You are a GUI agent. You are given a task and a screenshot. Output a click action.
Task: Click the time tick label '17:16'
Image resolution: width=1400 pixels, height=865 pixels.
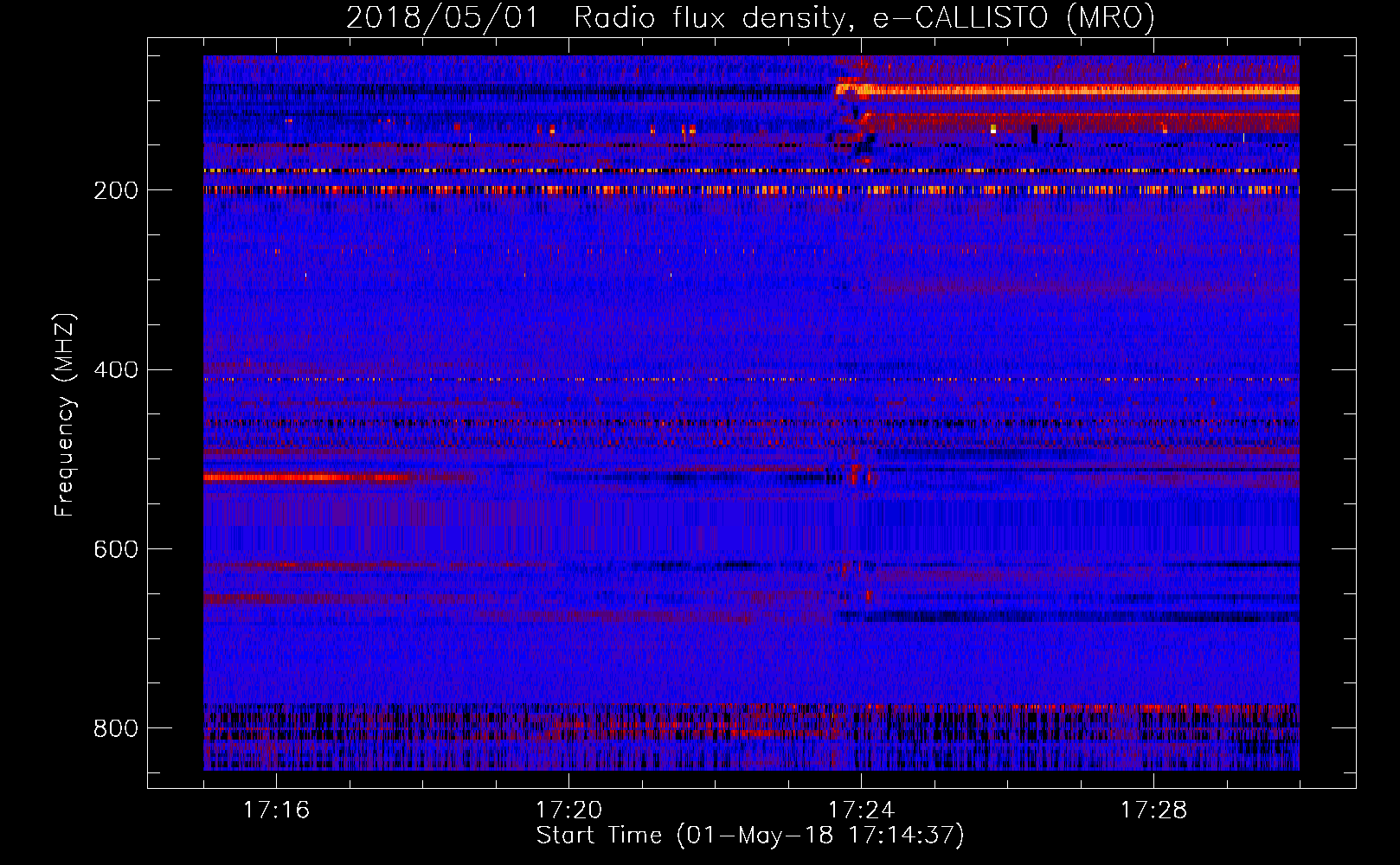coord(276,811)
